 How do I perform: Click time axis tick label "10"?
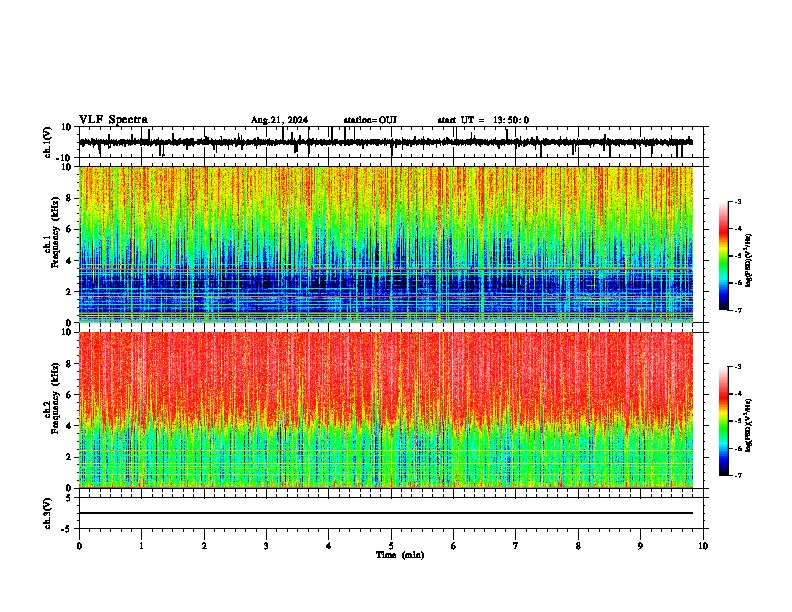coord(703,546)
